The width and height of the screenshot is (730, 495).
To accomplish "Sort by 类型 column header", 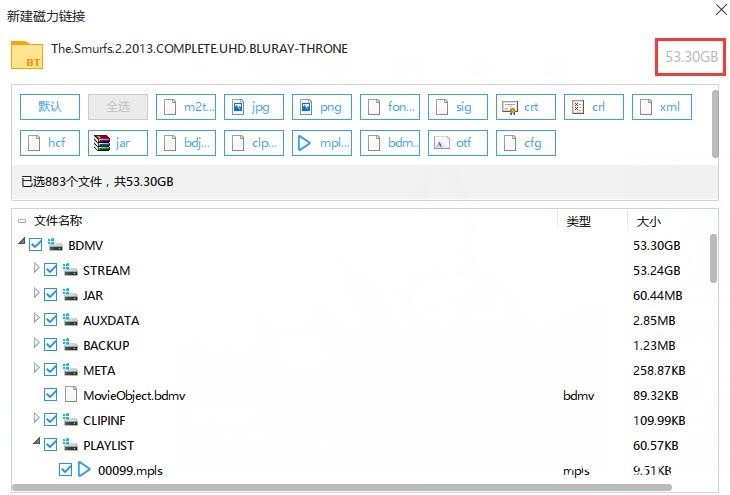I will coord(579,222).
